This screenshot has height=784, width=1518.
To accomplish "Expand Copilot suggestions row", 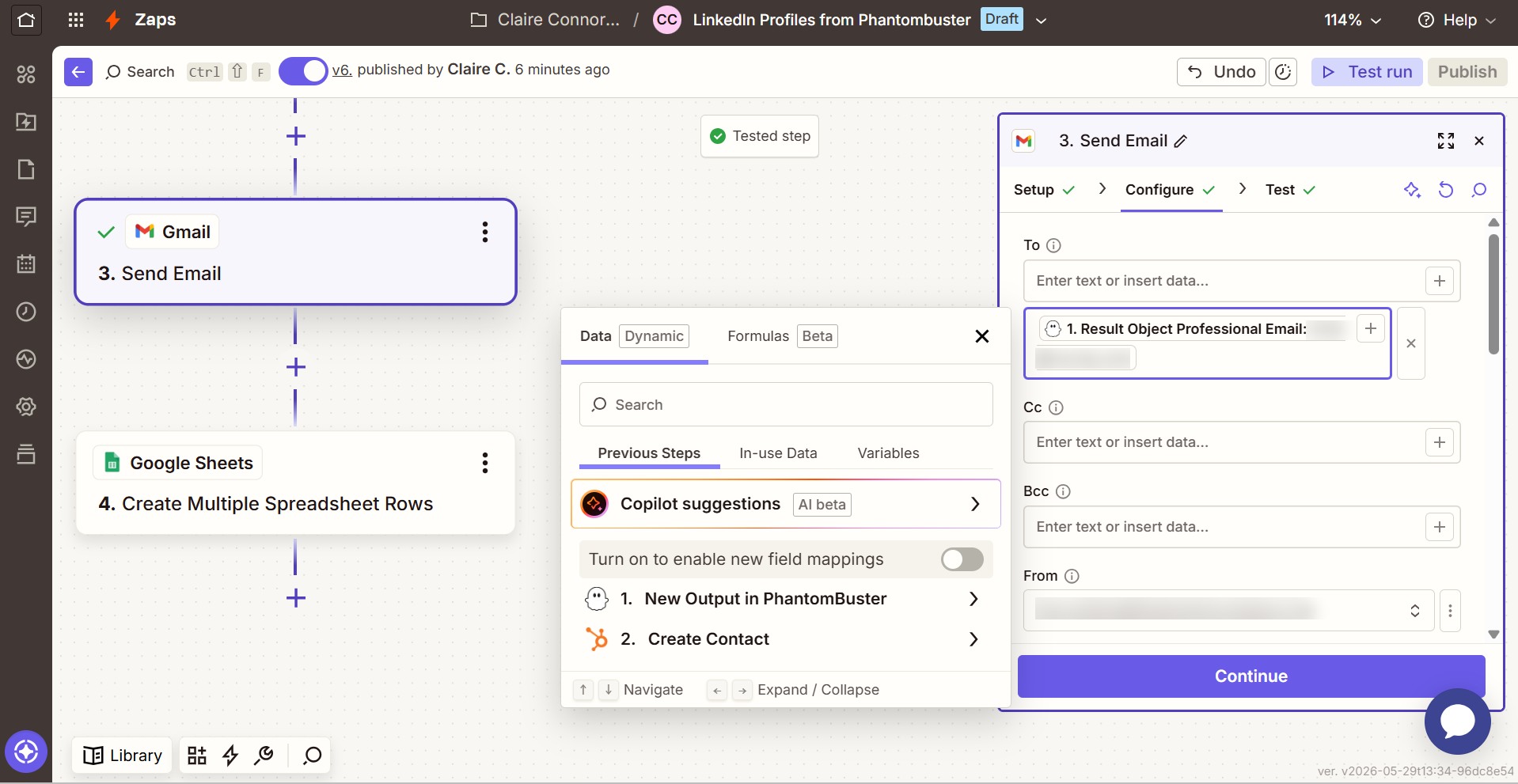I will point(786,504).
